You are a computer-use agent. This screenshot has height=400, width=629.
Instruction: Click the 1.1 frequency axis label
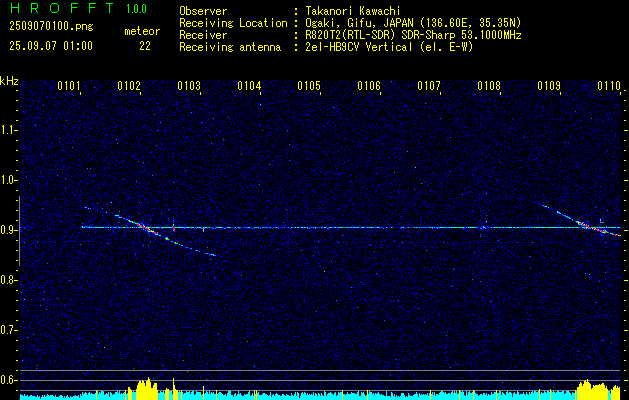click(8, 130)
